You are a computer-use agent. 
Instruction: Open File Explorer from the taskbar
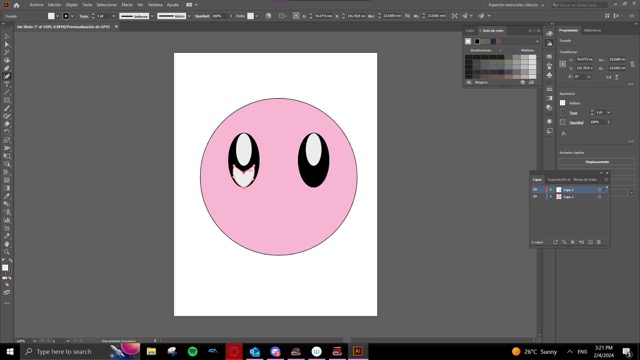(151, 351)
